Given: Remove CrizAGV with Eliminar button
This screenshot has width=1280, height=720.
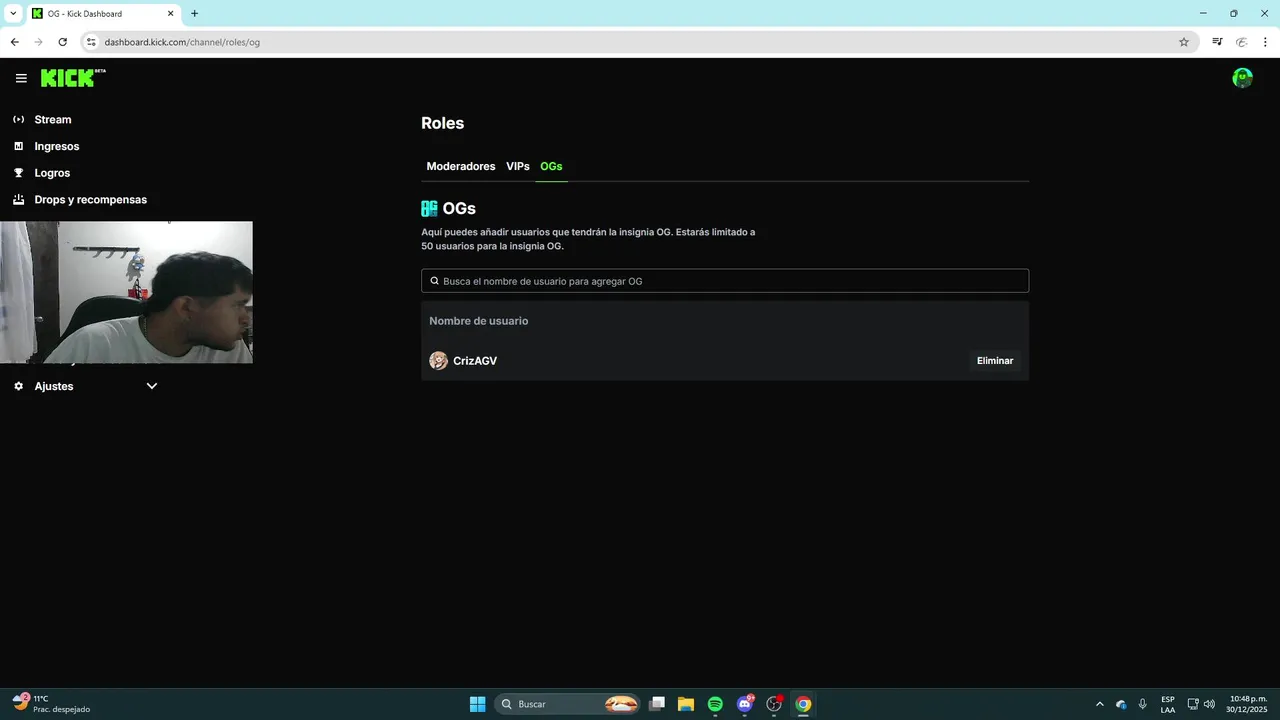Looking at the screenshot, I should 995,361.
